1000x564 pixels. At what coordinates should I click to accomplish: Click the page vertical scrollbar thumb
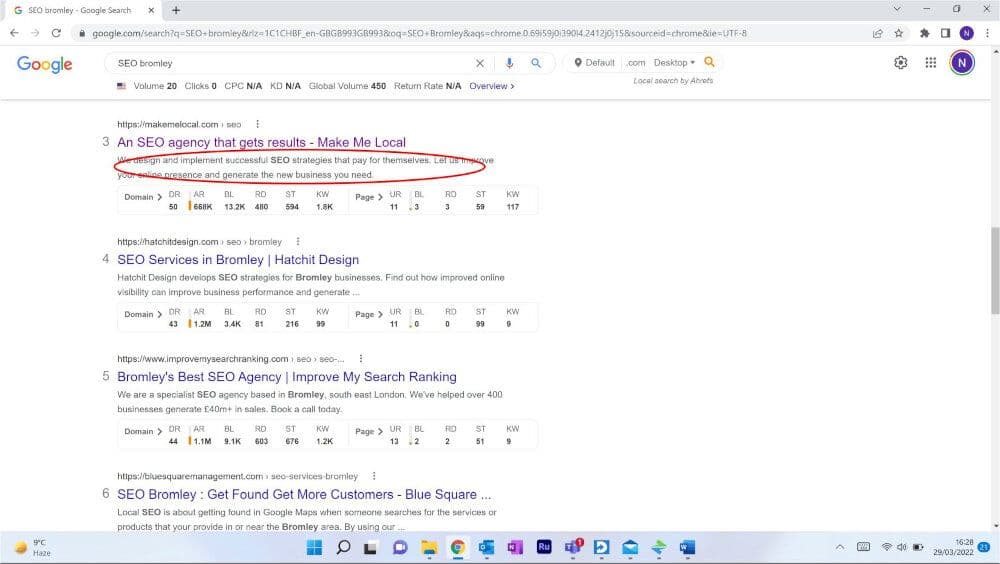(995, 270)
